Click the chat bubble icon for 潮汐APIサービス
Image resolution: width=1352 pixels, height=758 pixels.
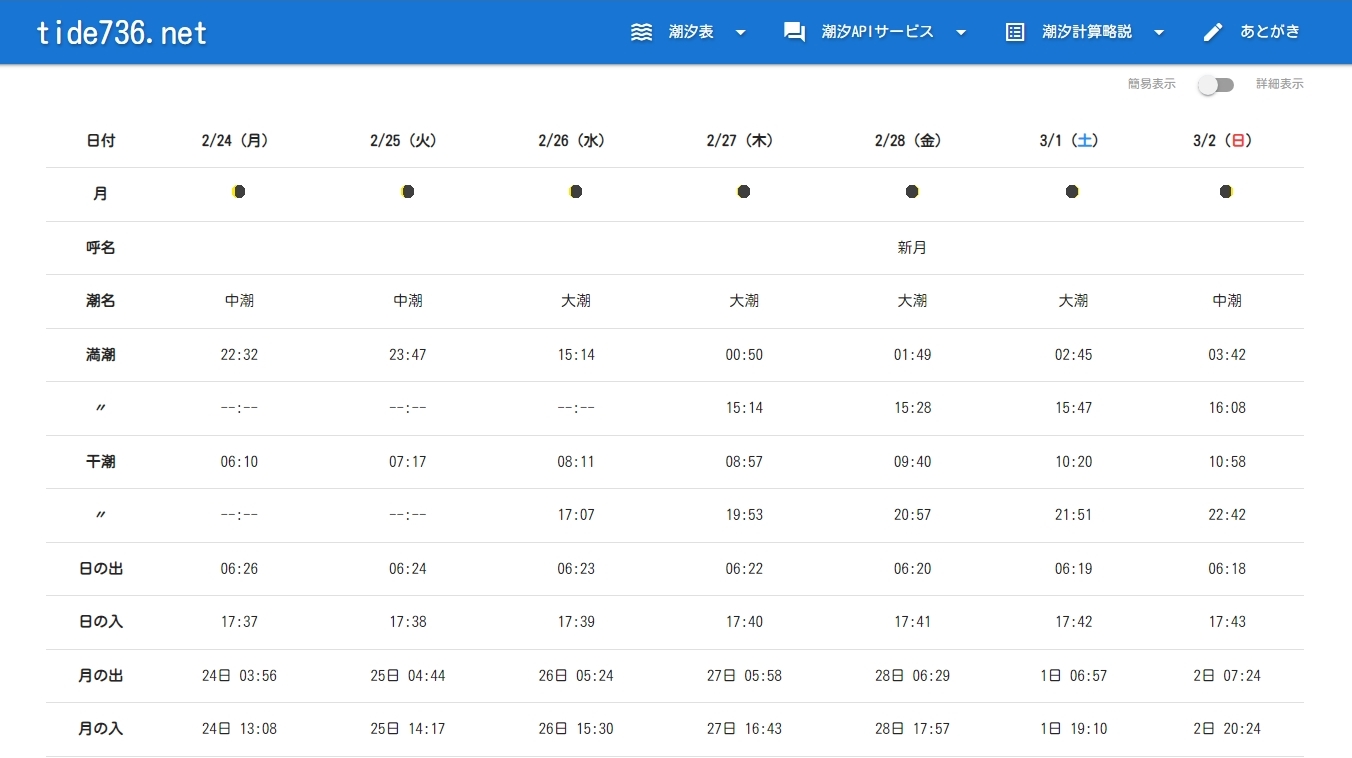pos(794,32)
